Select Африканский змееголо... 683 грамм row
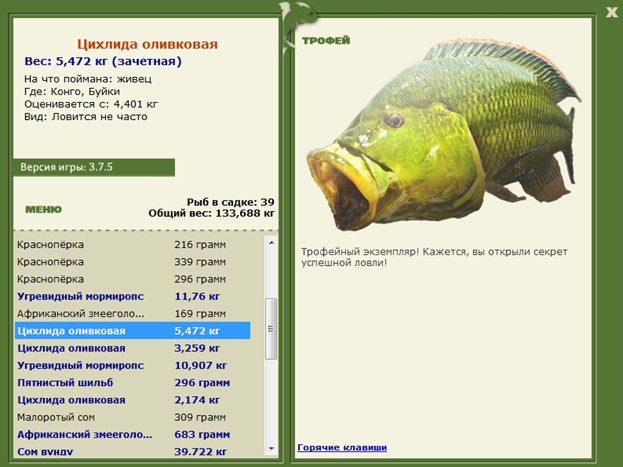The width and height of the screenshot is (623, 467). 133,434
